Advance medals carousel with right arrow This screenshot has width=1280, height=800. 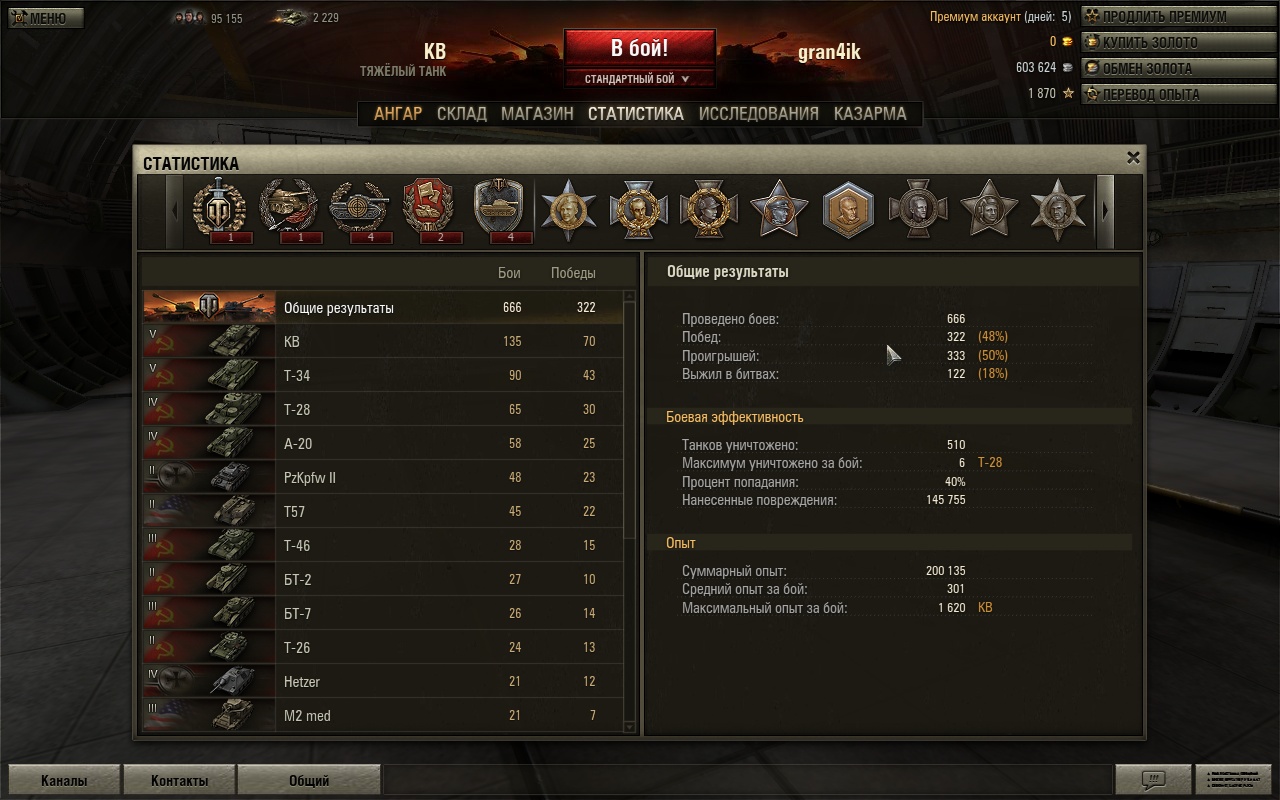1105,211
